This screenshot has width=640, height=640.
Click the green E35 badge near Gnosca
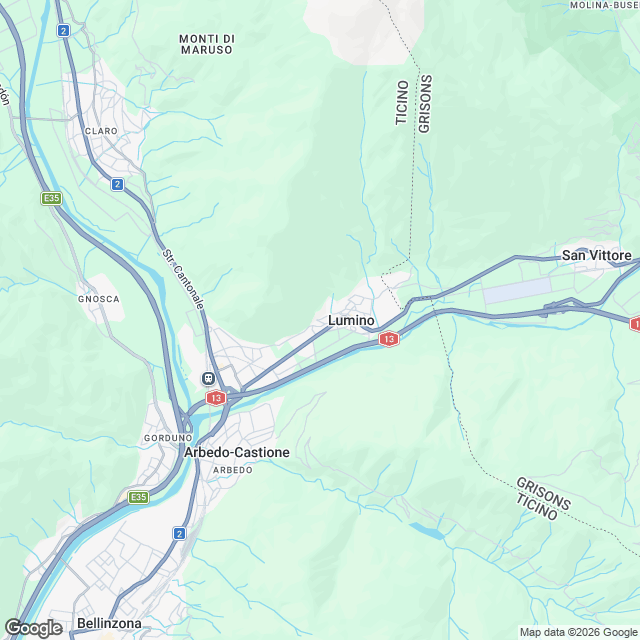(51, 199)
